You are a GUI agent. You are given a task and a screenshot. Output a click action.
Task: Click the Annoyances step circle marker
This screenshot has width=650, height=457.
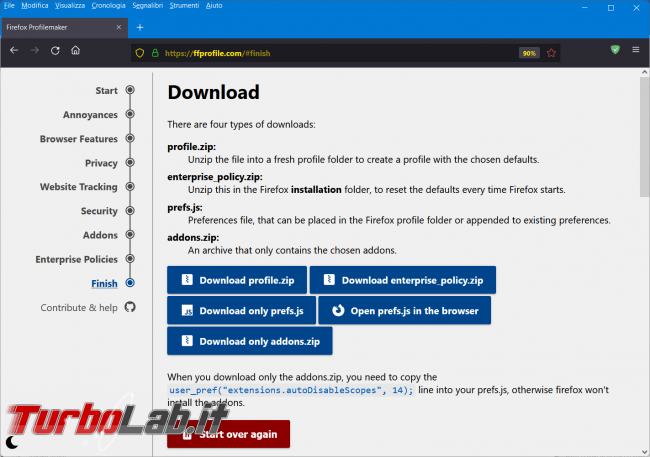click(130, 114)
